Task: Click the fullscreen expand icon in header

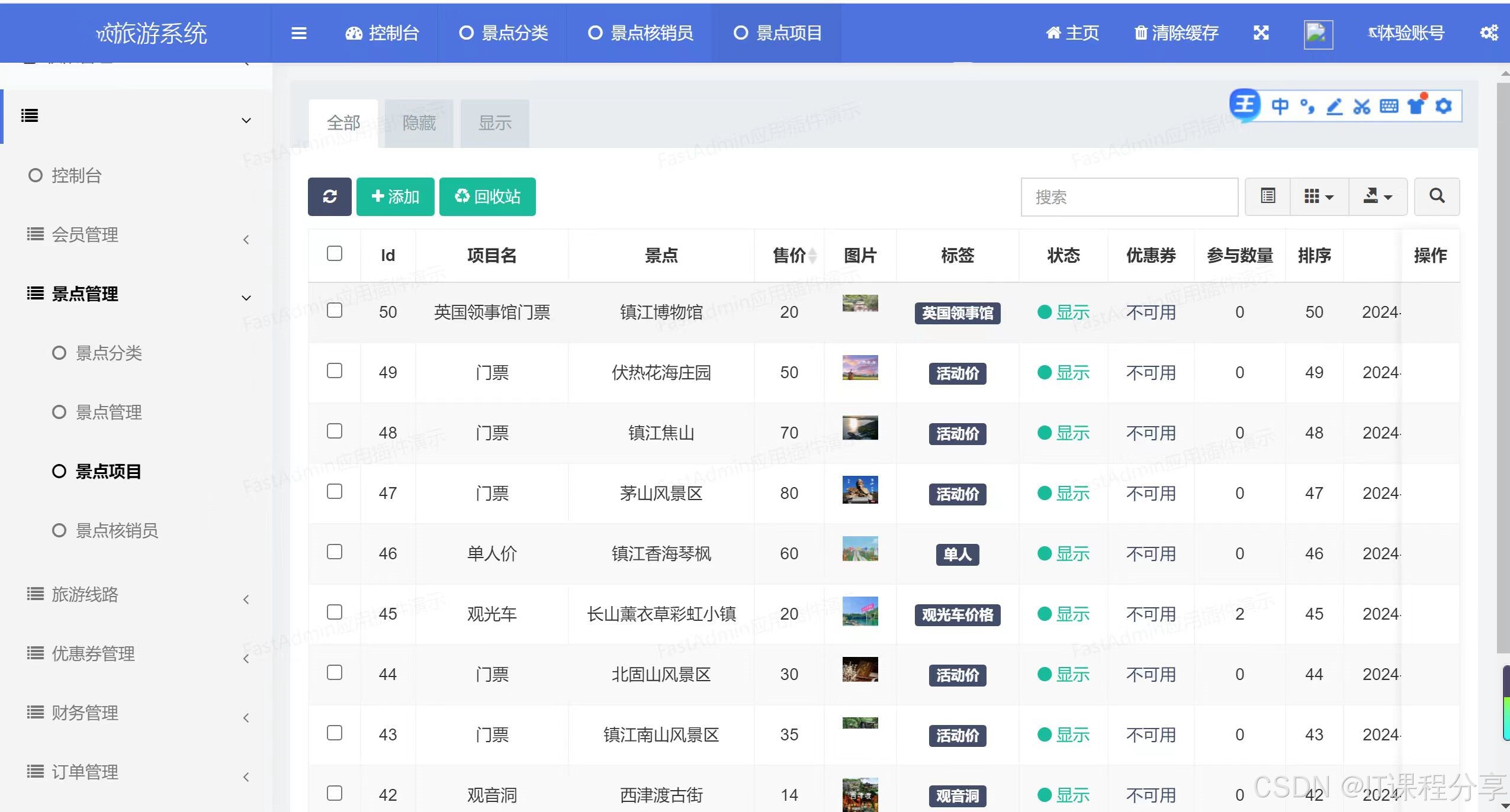Action: tap(1261, 33)
